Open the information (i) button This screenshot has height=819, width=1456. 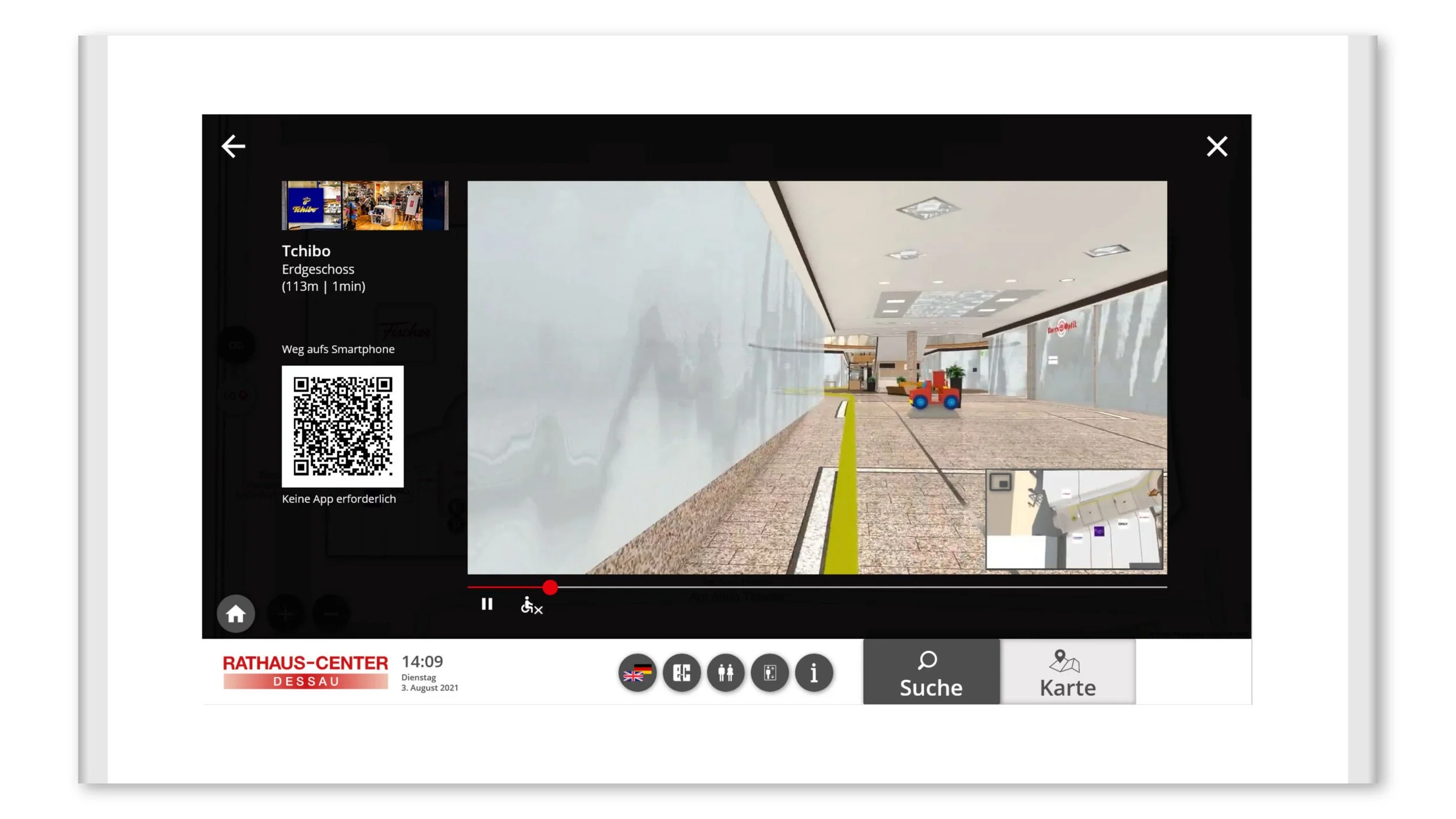pos(814,673)
